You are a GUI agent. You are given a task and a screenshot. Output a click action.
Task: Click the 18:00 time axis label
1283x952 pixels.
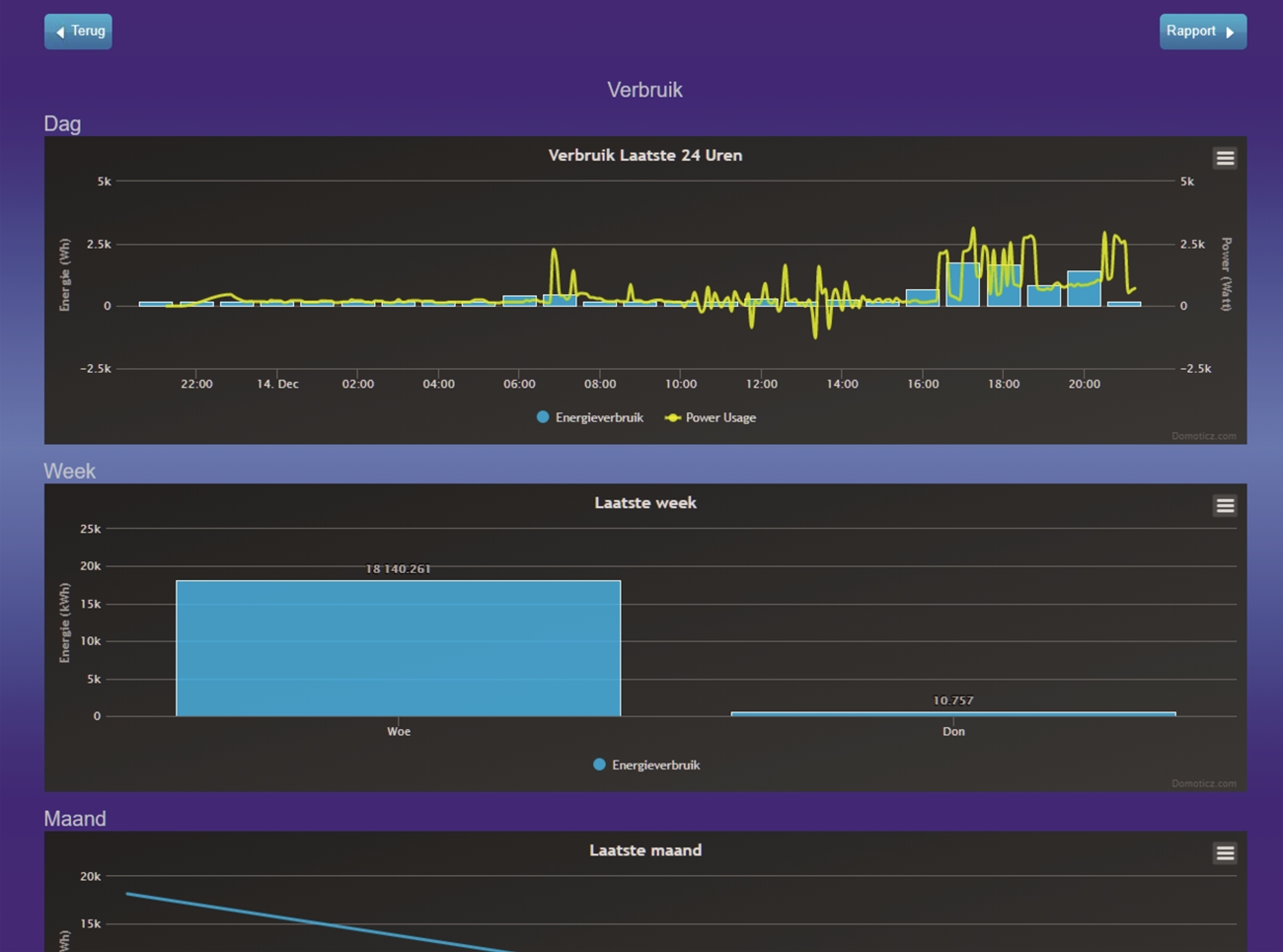[1004, 384]
